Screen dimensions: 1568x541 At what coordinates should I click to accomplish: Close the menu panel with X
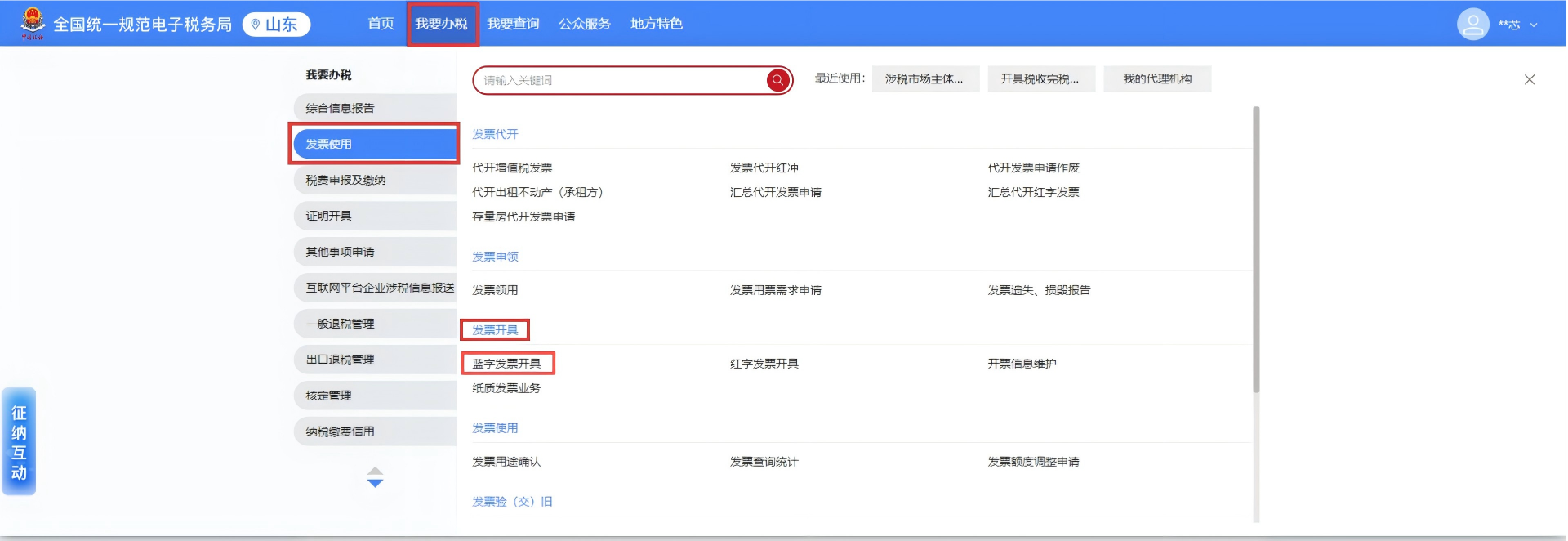pyautogui.click(x=1529, y=79)
